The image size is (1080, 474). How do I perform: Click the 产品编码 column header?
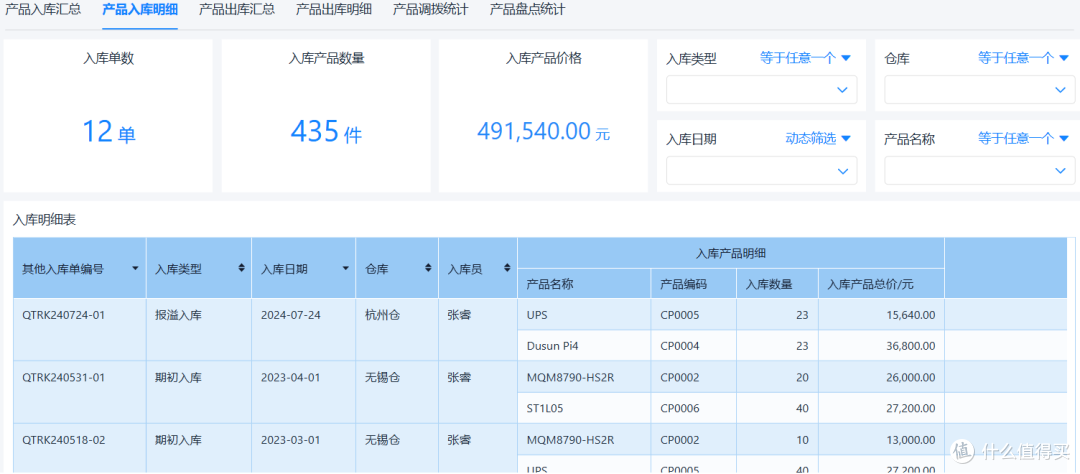pyautogui.click(x=694, y=283)
